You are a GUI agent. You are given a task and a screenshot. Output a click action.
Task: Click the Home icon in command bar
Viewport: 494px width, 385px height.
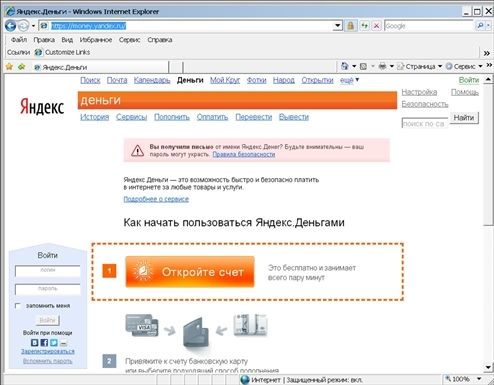345,66
